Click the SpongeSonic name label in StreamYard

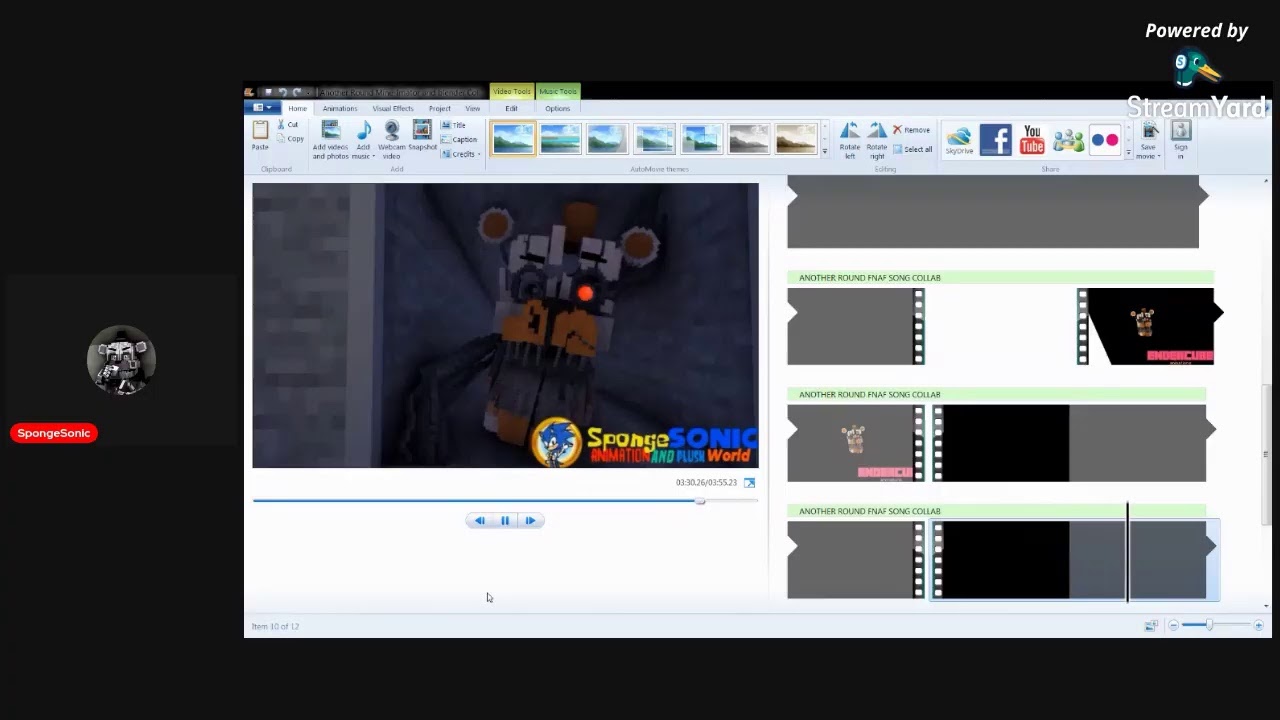point(54,433)
